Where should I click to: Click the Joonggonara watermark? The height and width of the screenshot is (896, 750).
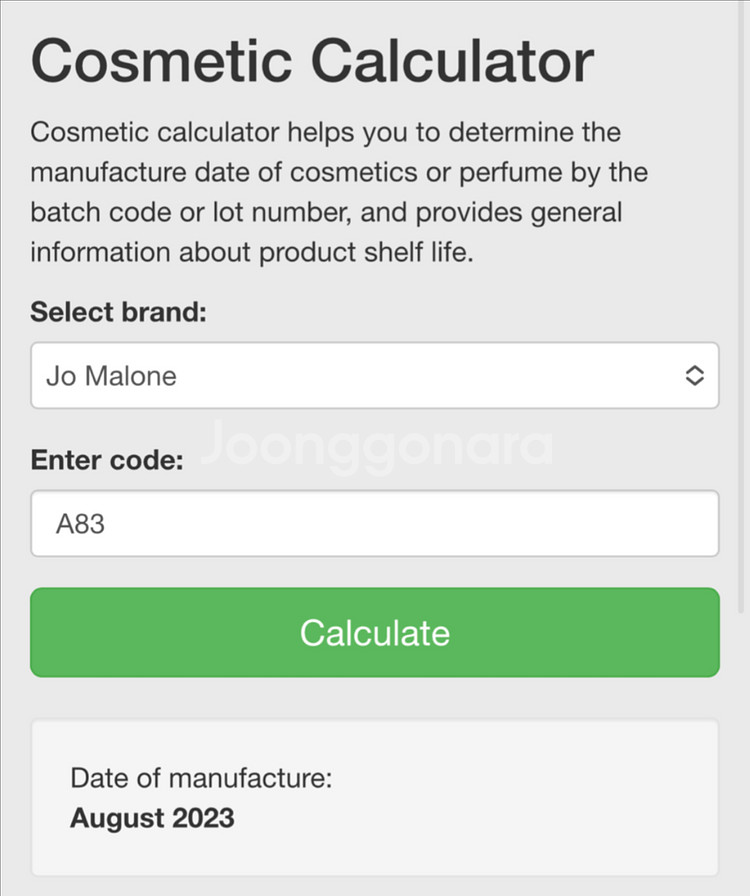[x=376, y=447]
